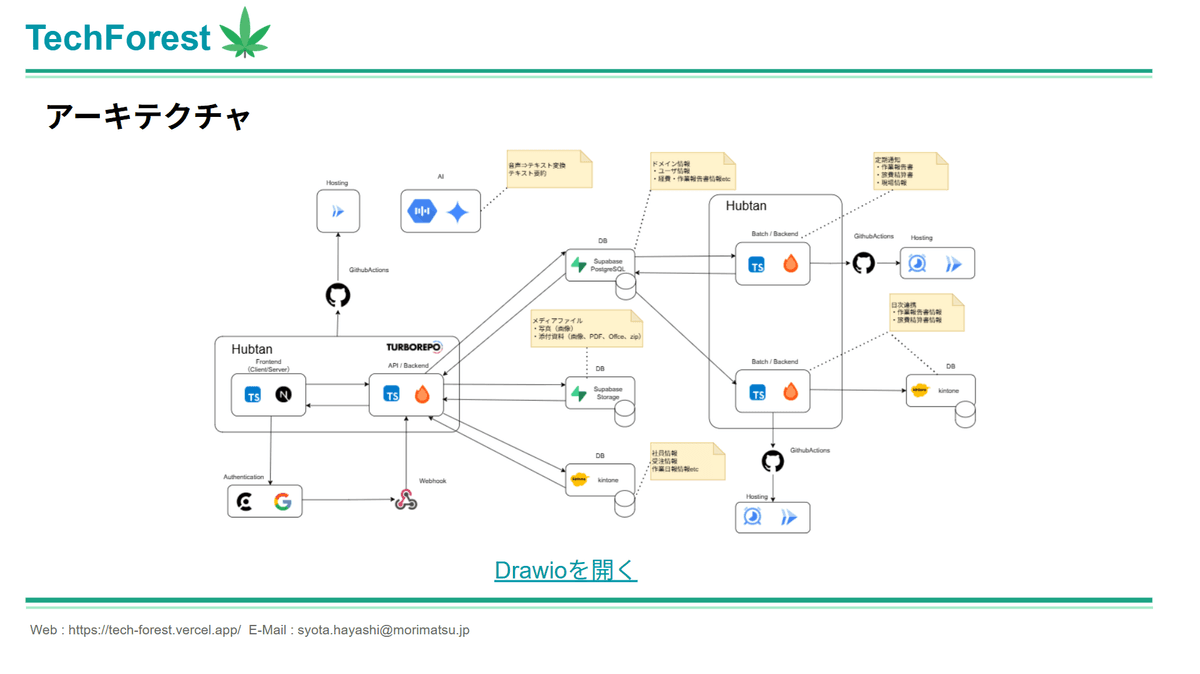Viewport: 1200px width, 674px height.
Task: Click the Clerk icon under Authentication
Action: click(245, 501)
